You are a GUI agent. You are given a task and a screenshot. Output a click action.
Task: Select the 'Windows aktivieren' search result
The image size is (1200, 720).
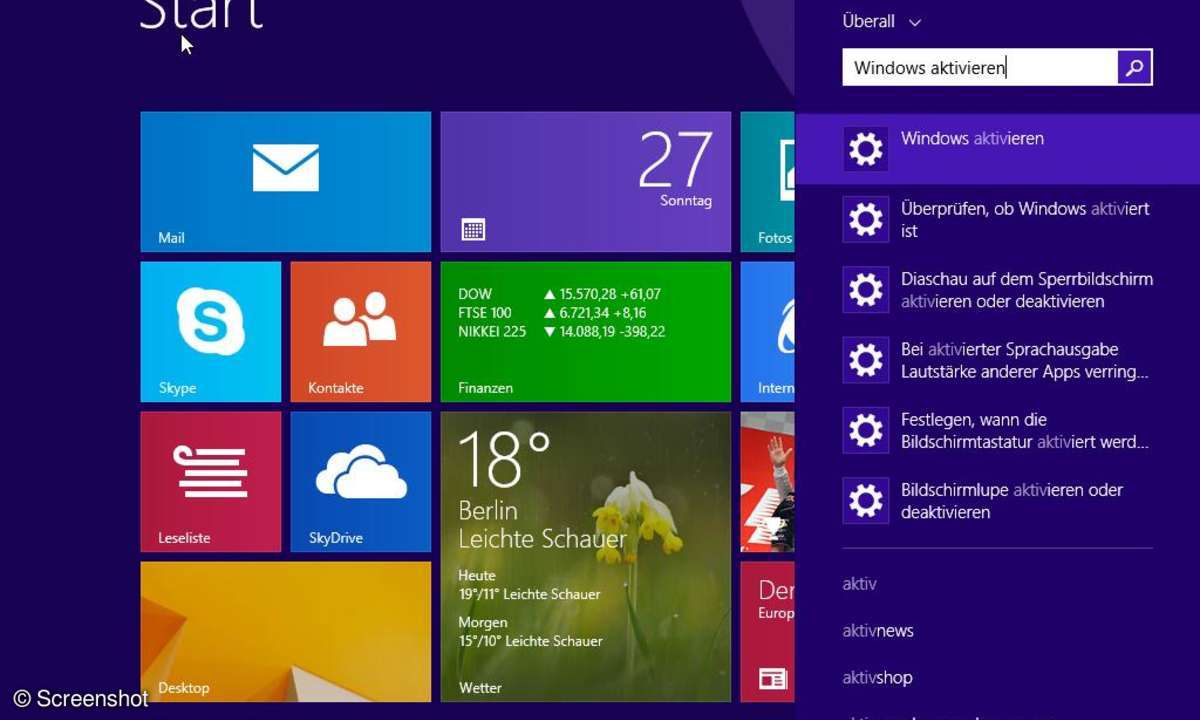[998, 149]
